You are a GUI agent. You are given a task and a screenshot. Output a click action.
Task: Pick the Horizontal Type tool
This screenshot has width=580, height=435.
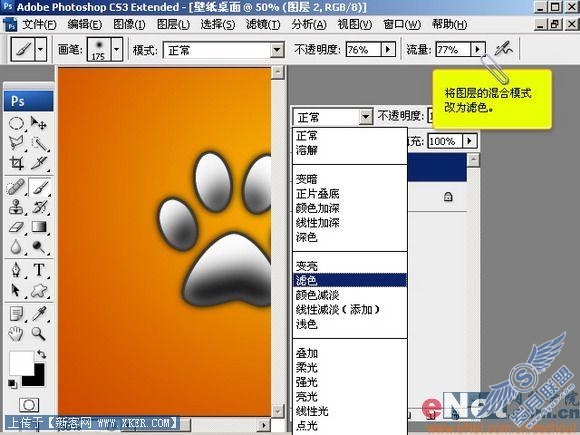tap(39, 270)
